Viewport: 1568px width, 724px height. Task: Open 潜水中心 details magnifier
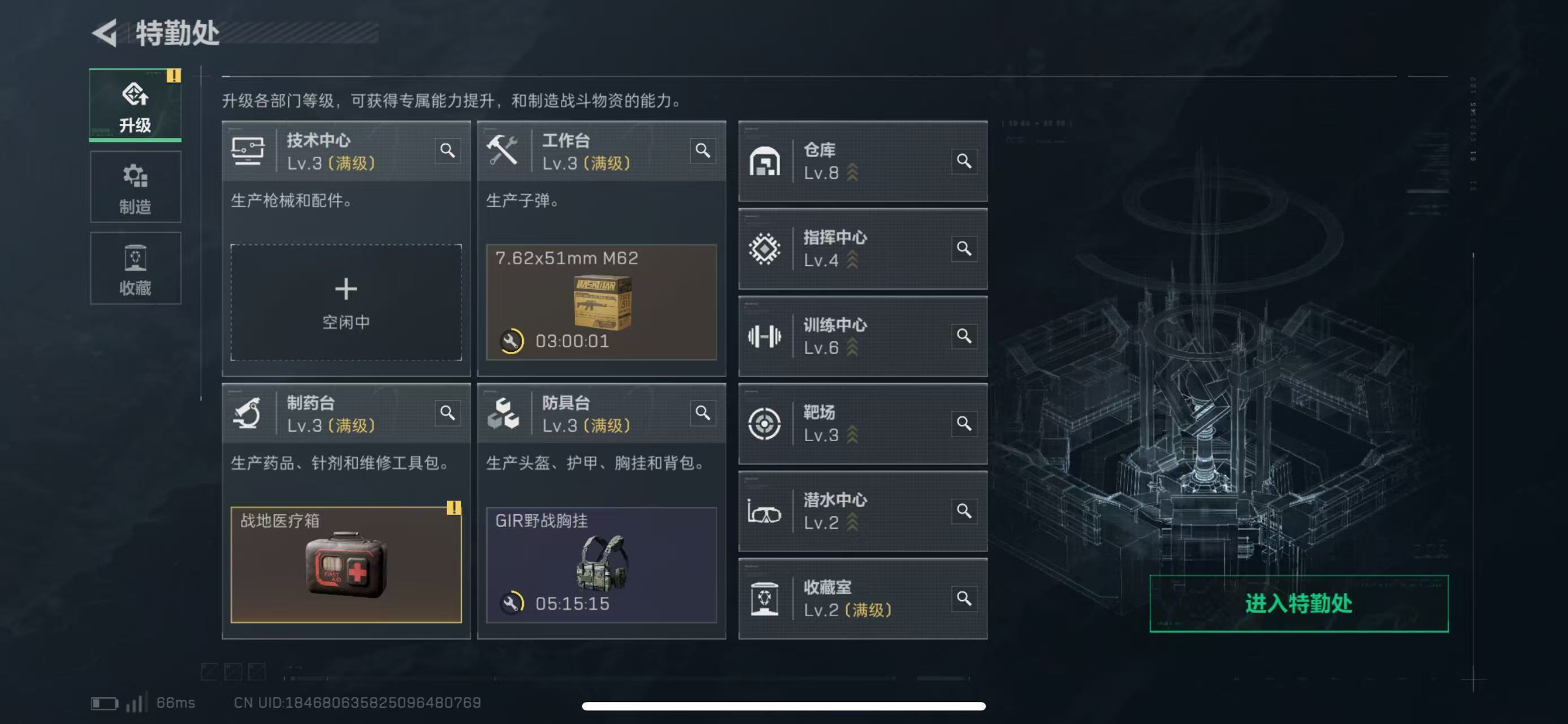coord(964,511)
